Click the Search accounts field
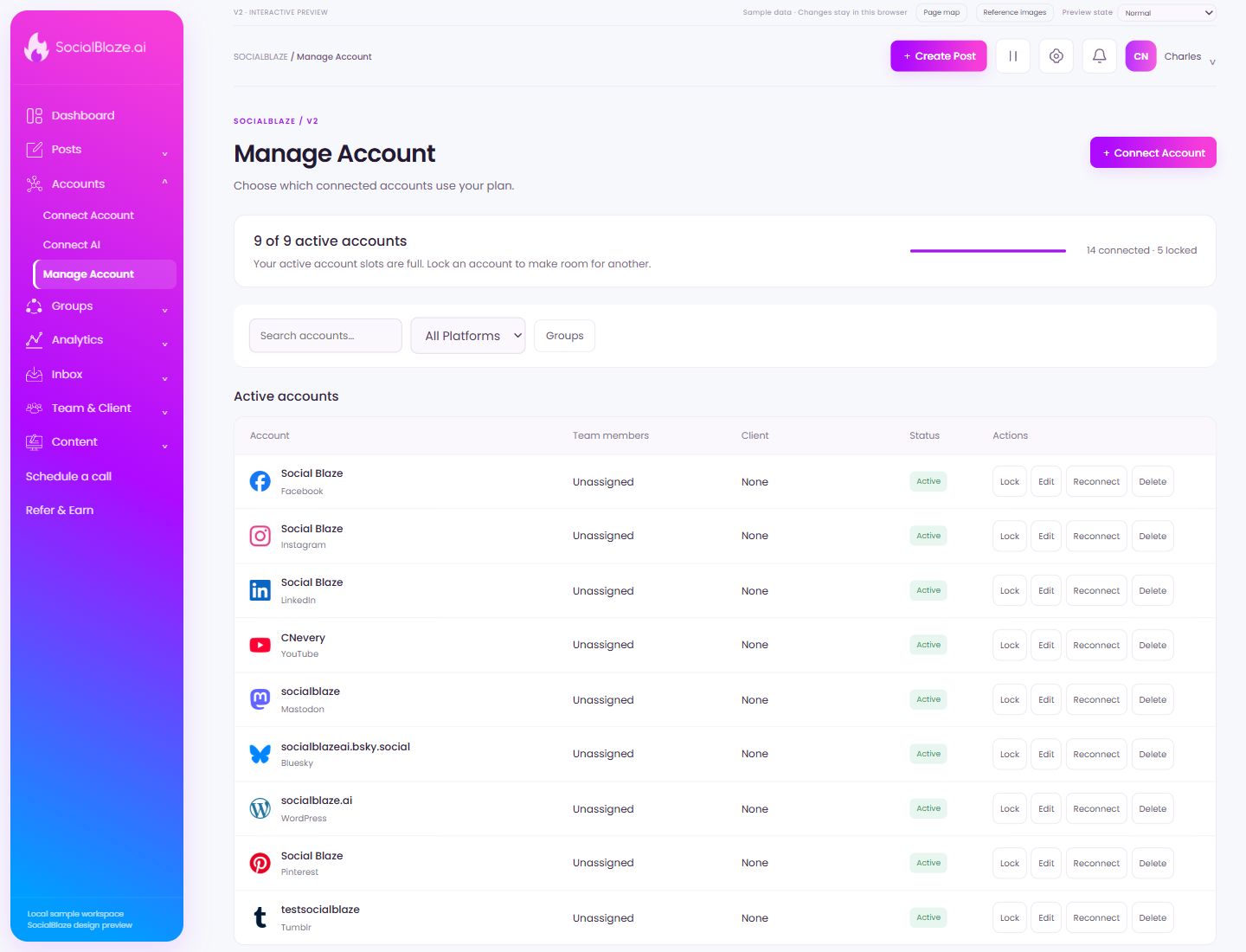 pos(325,336)
